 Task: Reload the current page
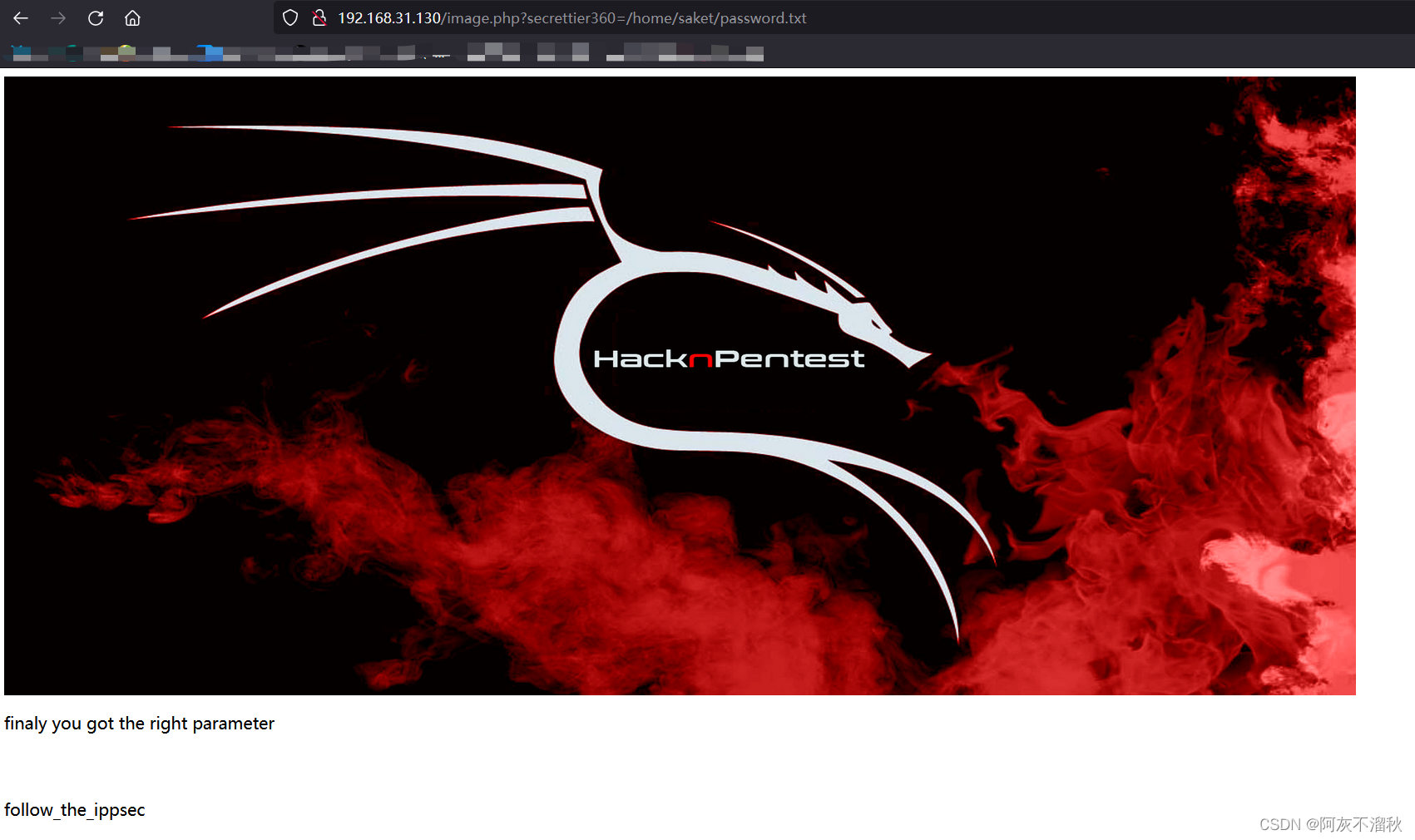point(96,17)
